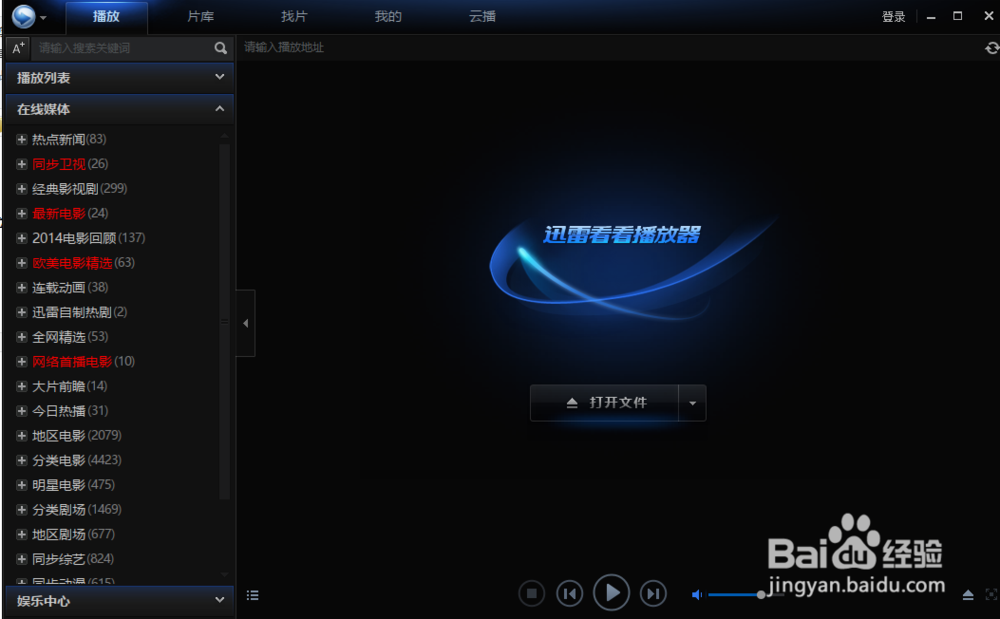Click the stop playback button
The image size is (1000, 619).
pos(531,594)
